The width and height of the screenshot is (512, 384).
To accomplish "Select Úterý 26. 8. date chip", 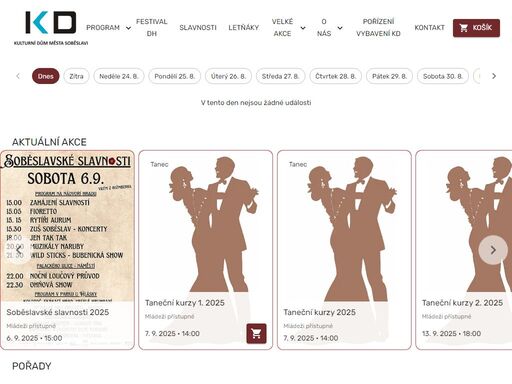I will click(228, 76).
